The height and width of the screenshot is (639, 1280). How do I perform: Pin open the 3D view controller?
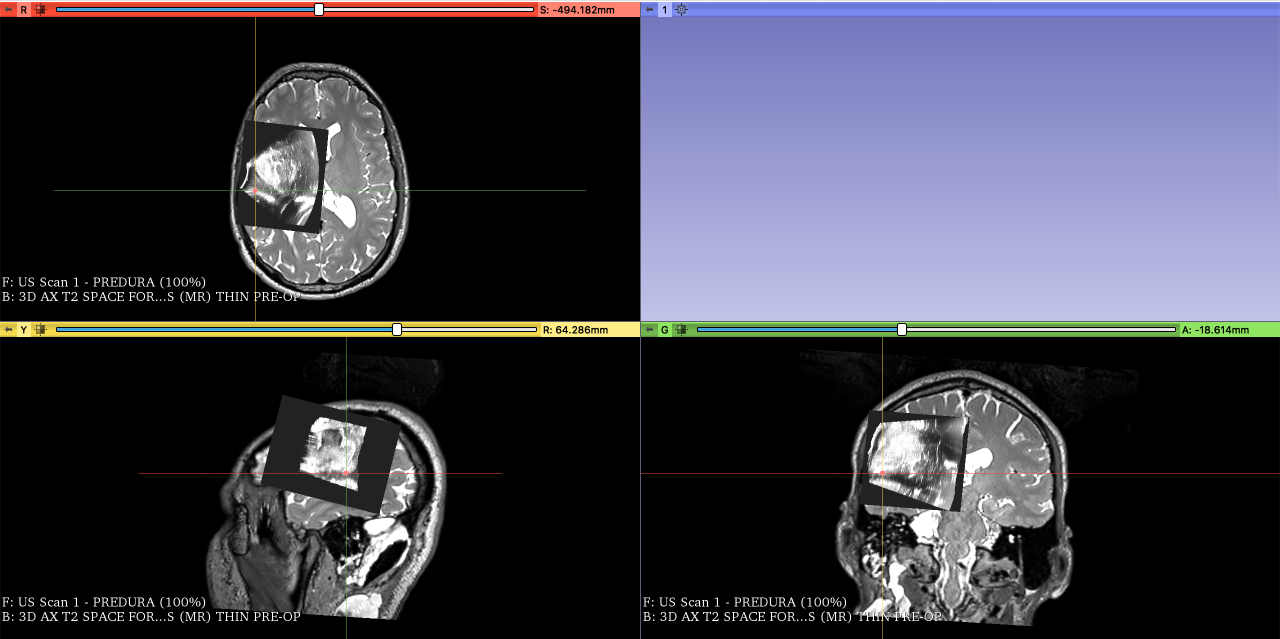(649, 9)
